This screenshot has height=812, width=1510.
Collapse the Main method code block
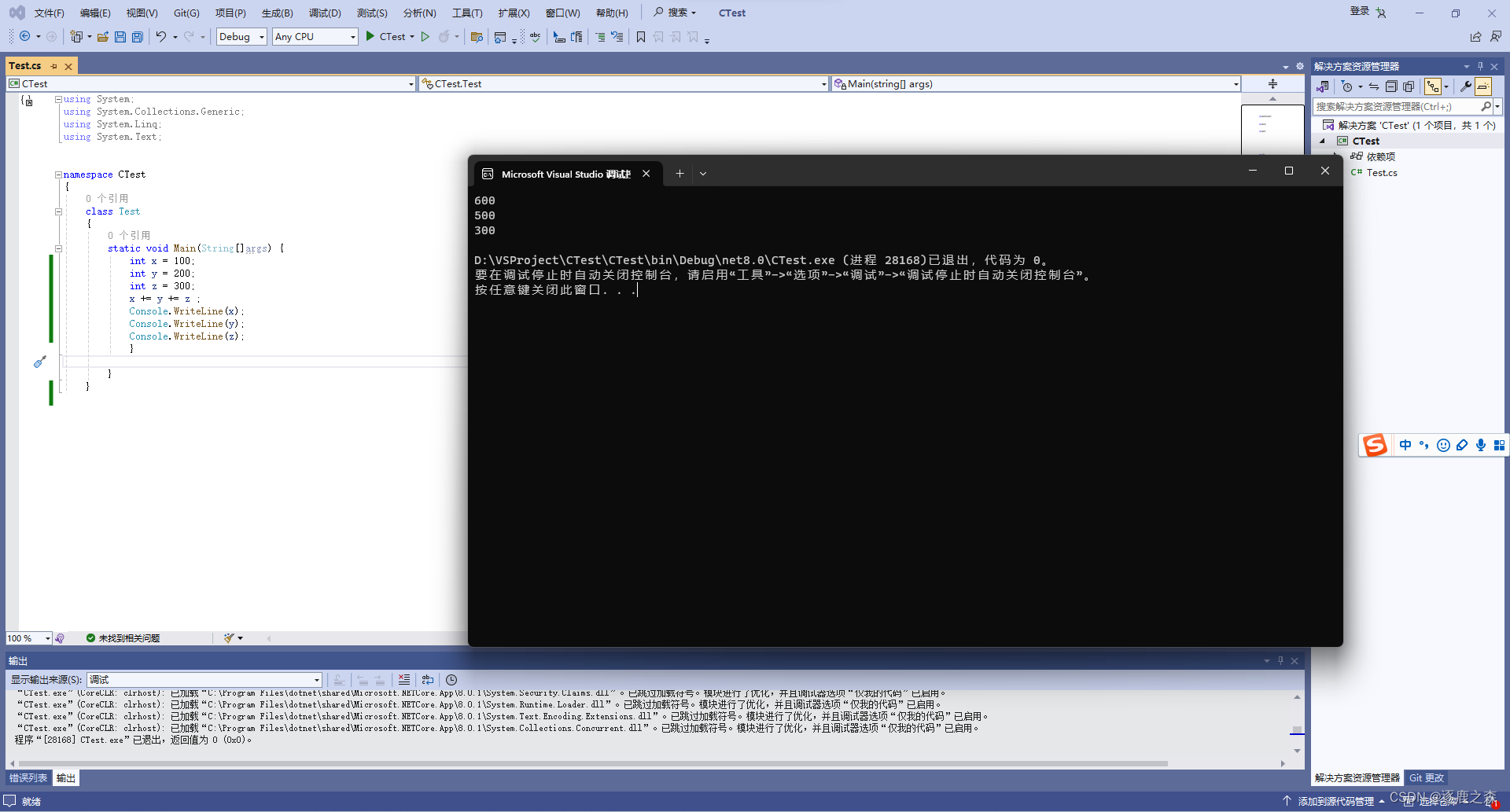(x=58, y=248)
